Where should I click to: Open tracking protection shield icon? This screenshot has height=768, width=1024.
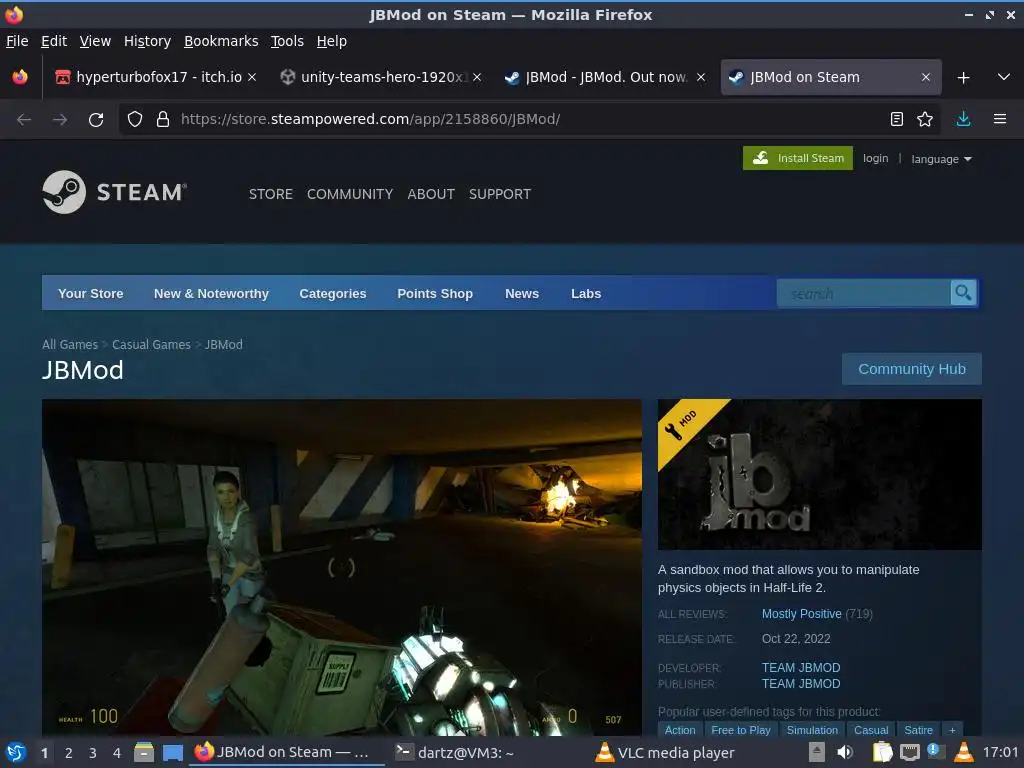[x=135, y=119]
